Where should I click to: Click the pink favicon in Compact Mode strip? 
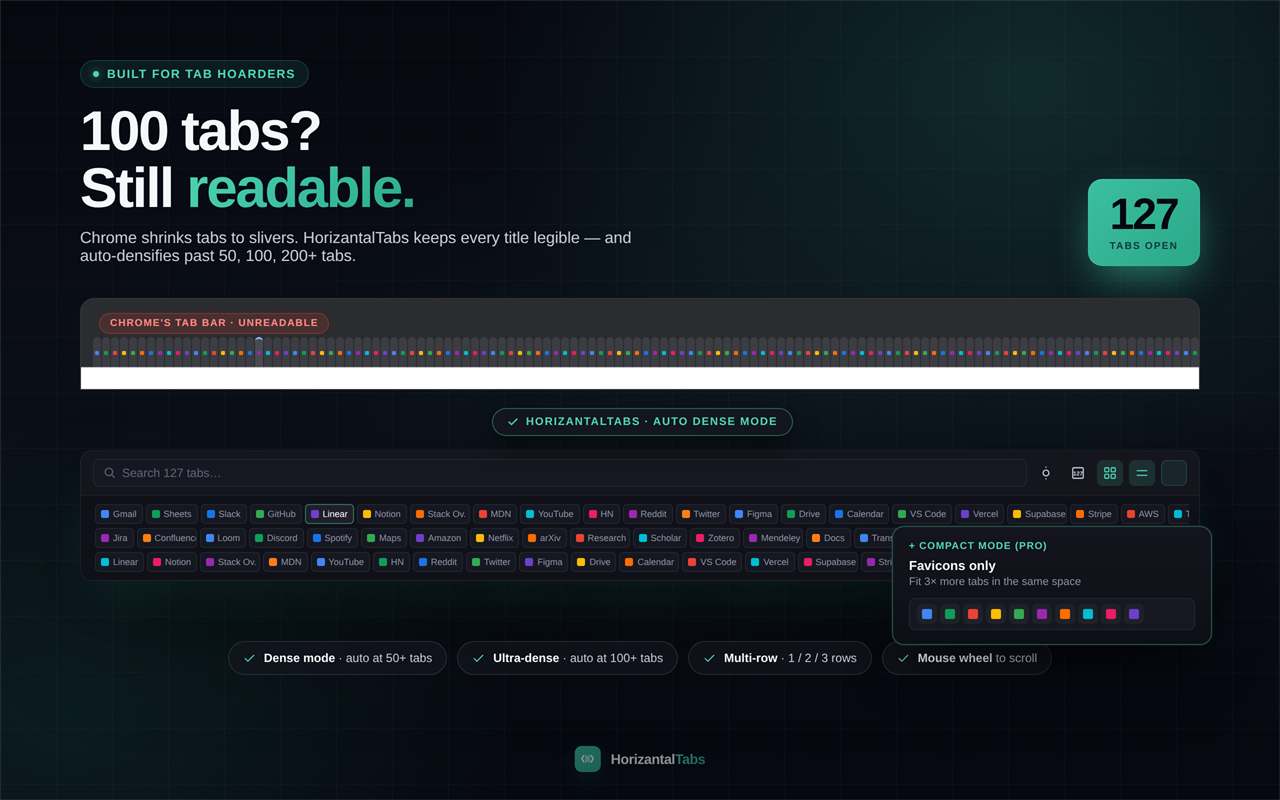1110,614
